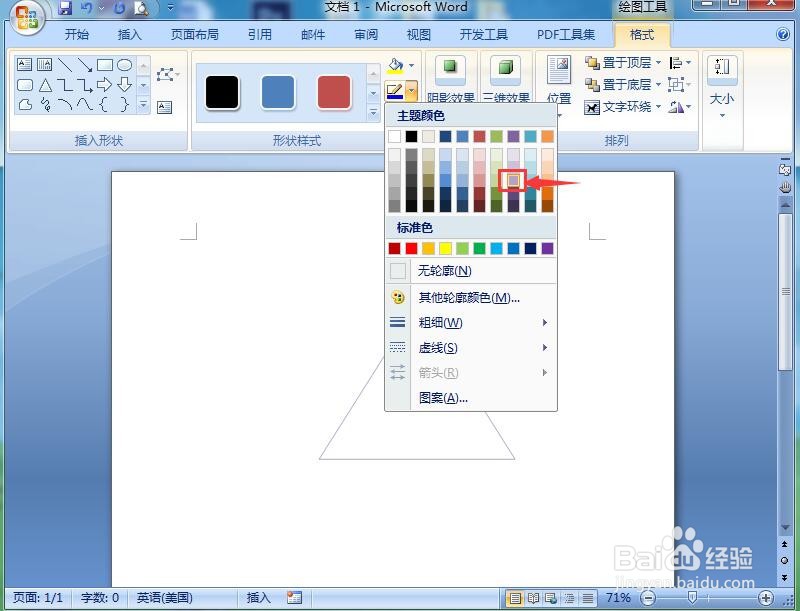The height and width of the screenshot is (611, 800).
Task: Open the 插入 ribbon tab
Action: click(x=129, y=35)
